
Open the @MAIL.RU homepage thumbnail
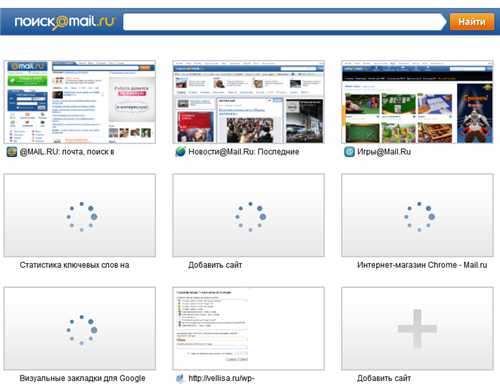(x=80, y=102)
